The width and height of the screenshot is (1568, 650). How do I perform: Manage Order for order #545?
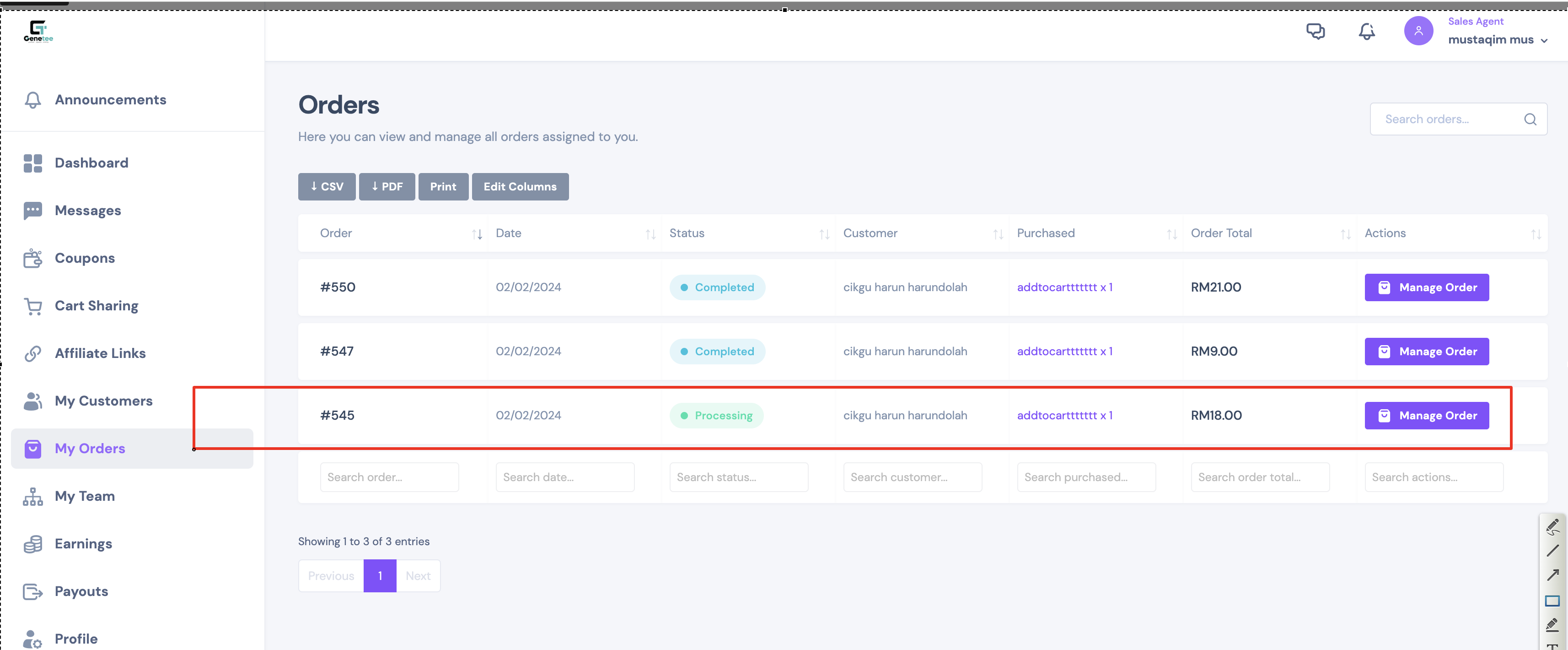click(1426, 416)
